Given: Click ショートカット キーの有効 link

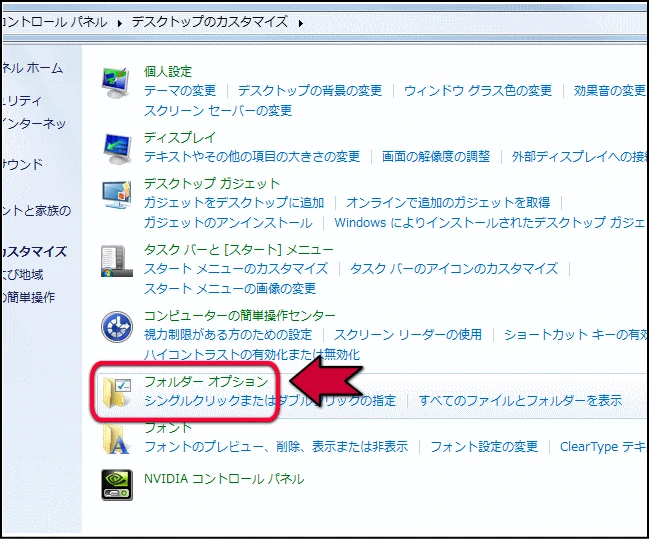Looking at the screenshot, I should pos(575,334).
